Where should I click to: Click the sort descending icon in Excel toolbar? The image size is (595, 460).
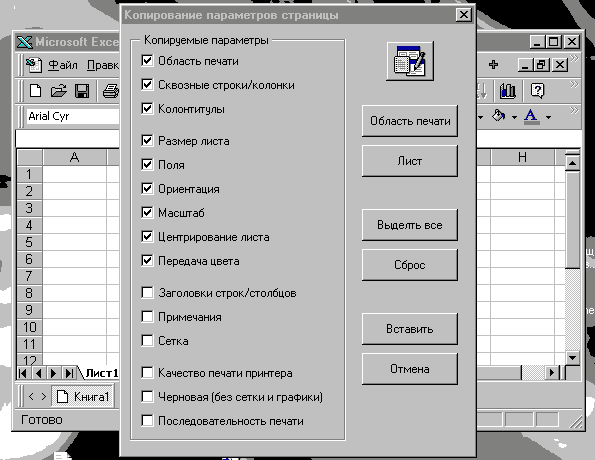pyautogui.click(x=481, y=91)
